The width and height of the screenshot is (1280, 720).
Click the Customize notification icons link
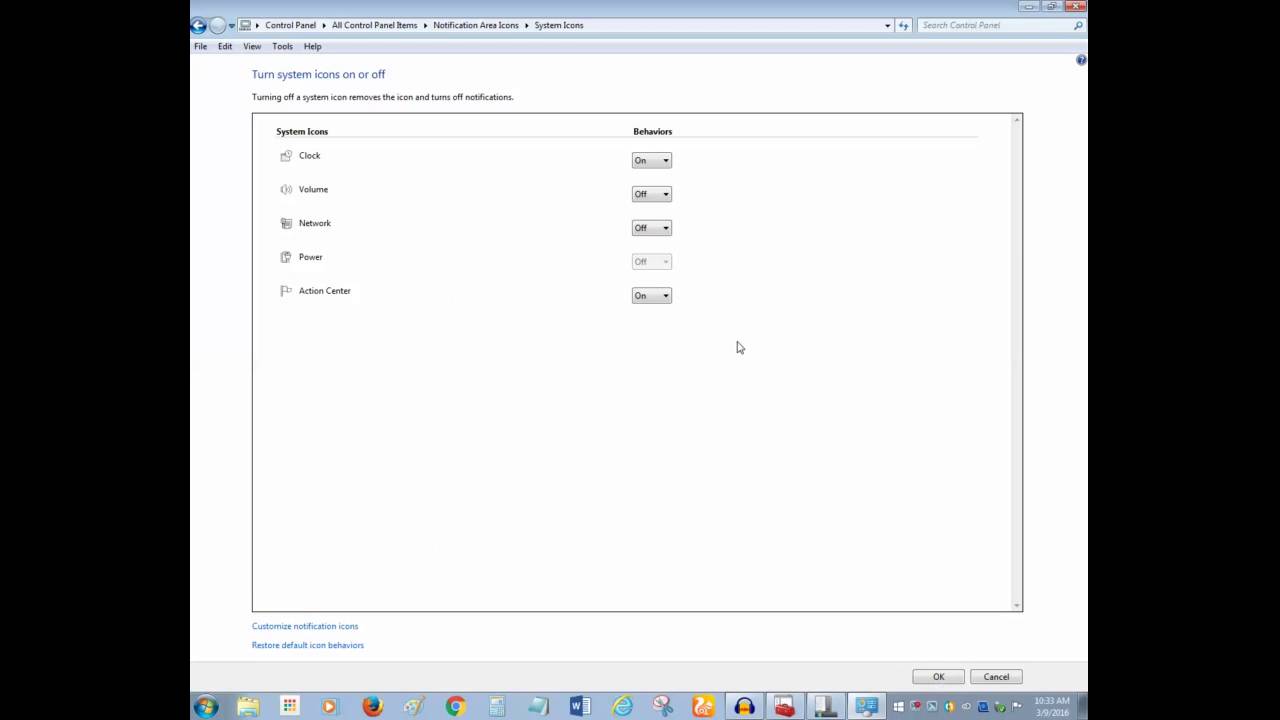[305, 626]
